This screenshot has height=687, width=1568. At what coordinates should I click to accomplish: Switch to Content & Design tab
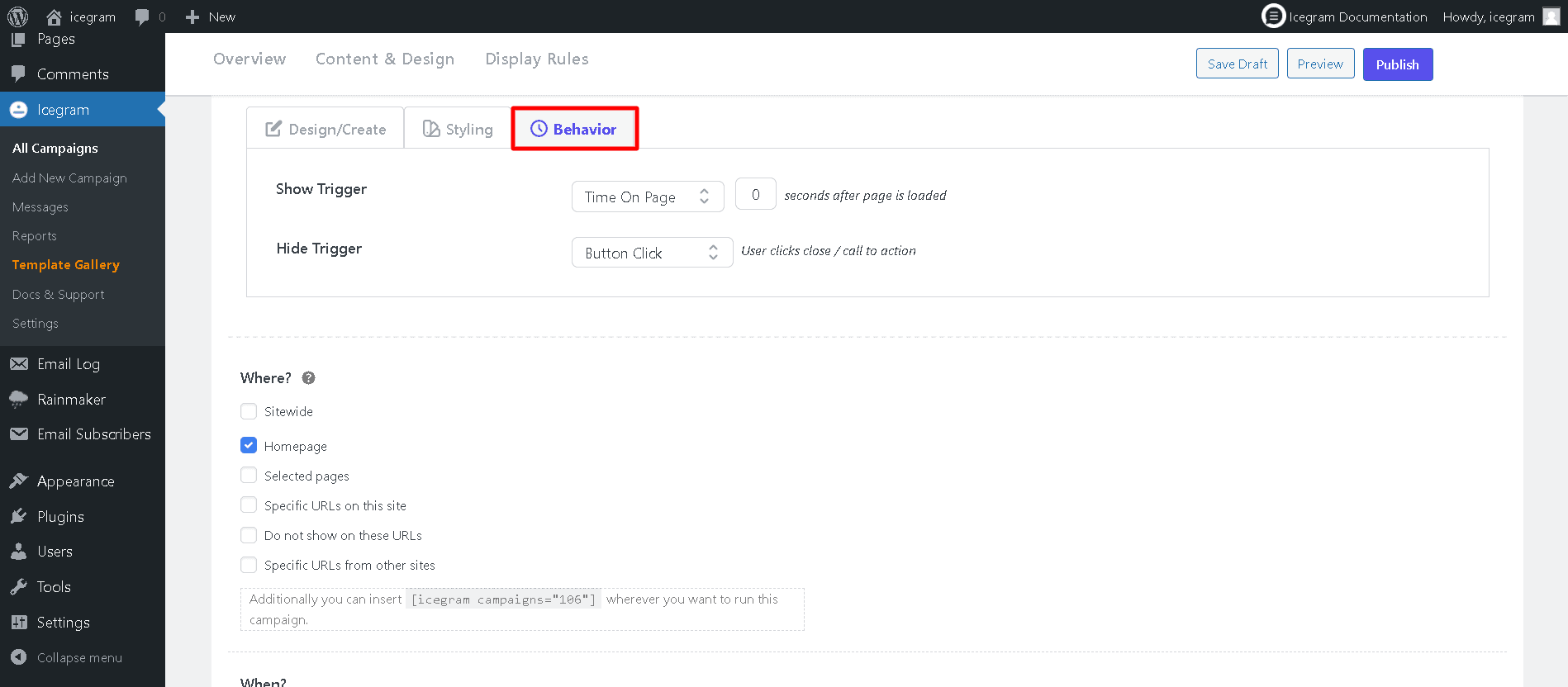click(x=385, y=59)
